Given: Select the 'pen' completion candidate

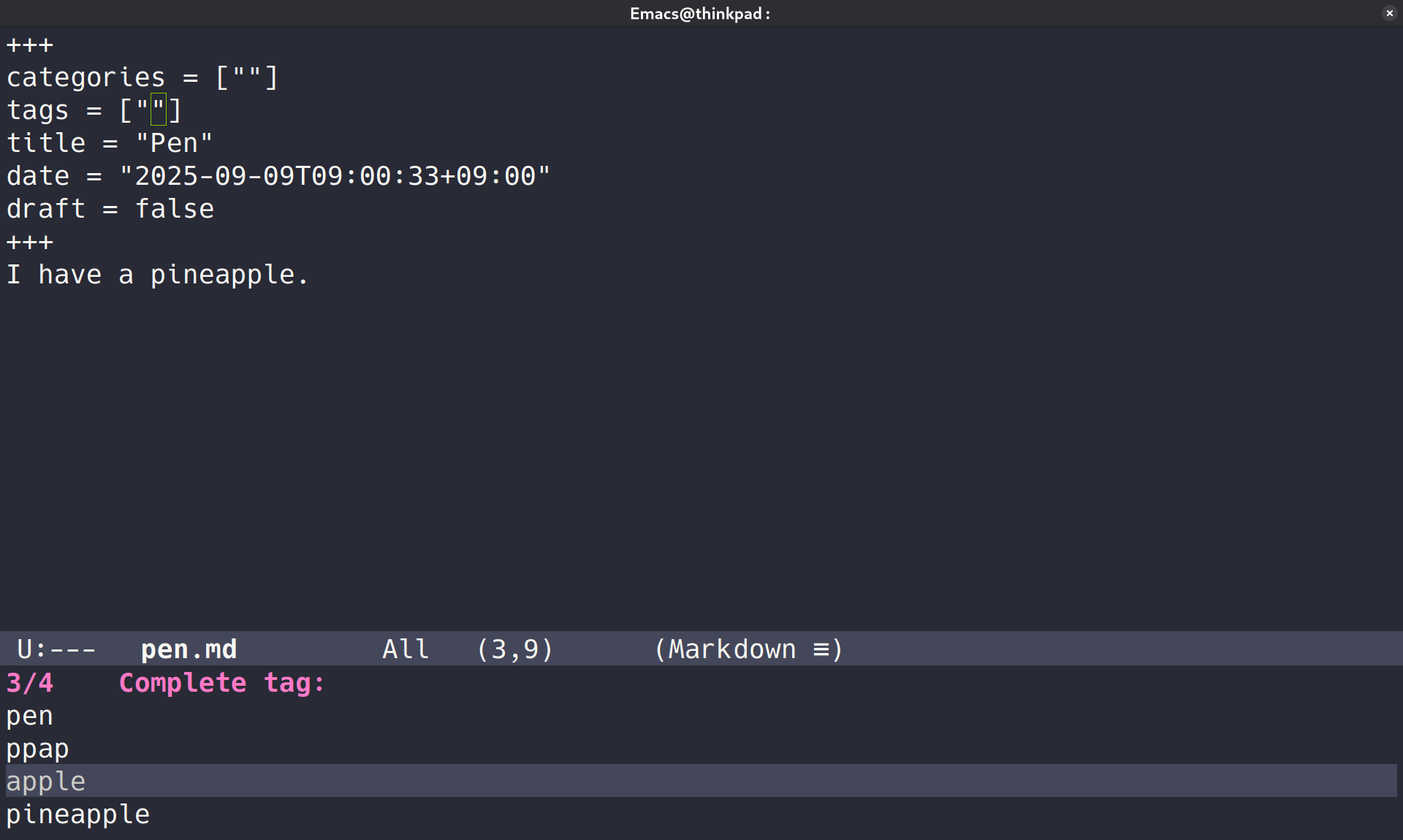Looking at the screenshot, I should pyautogui.click(x=29, y=717).
